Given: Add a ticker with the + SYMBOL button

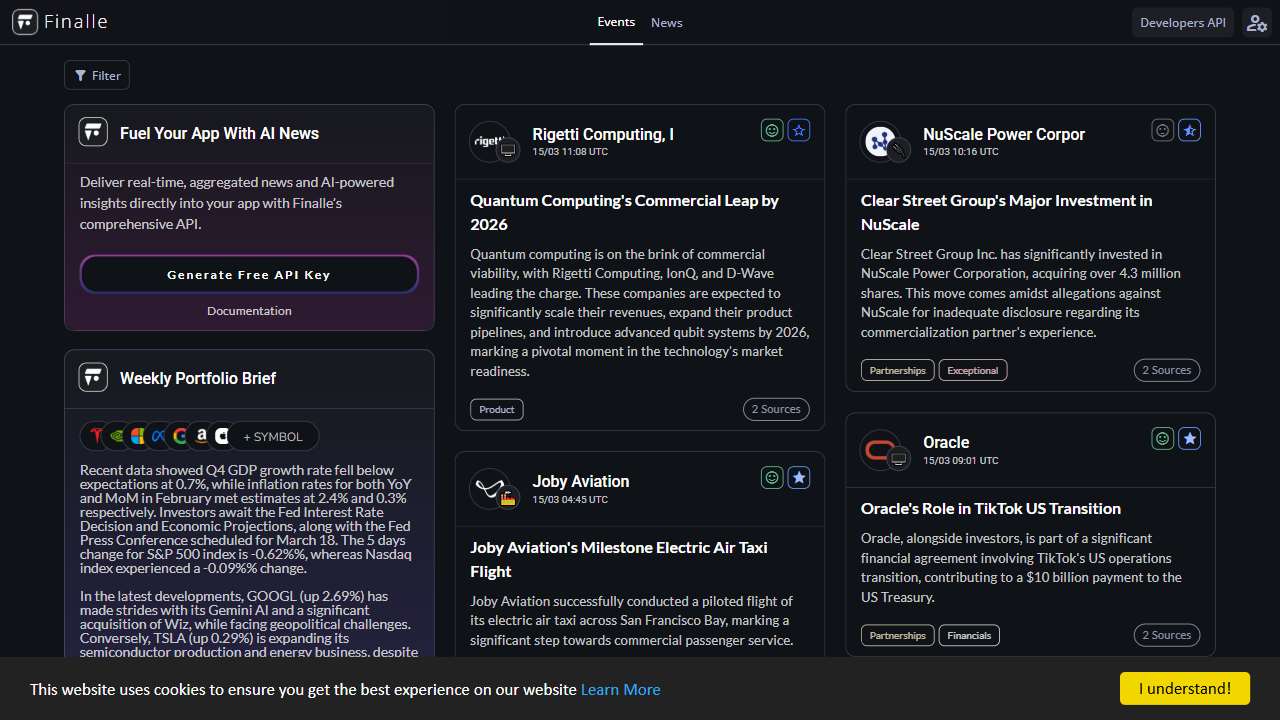Looking at the screenshot, I should tap(272, 436).
